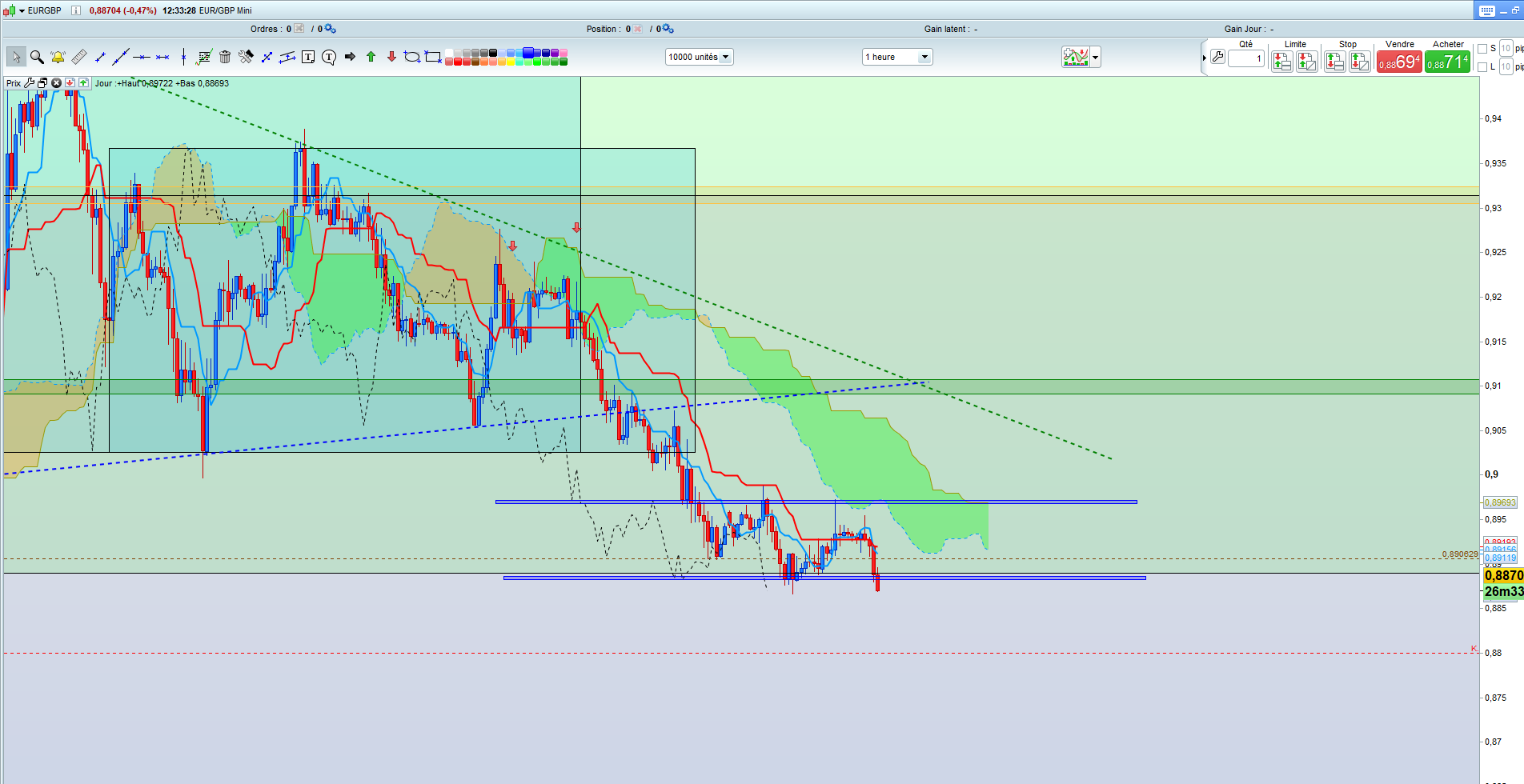This screenshot has width=1524, height=784.
Task: Collapse the order panel with side arrow
Action: 1204,58
